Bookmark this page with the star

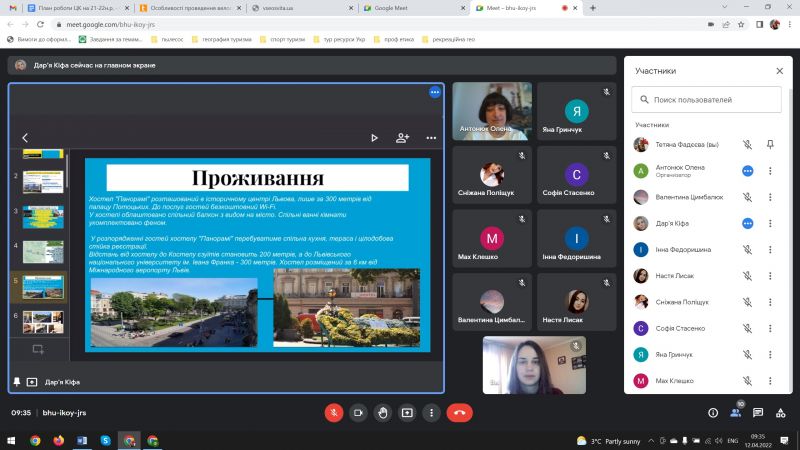click(741, 24)
